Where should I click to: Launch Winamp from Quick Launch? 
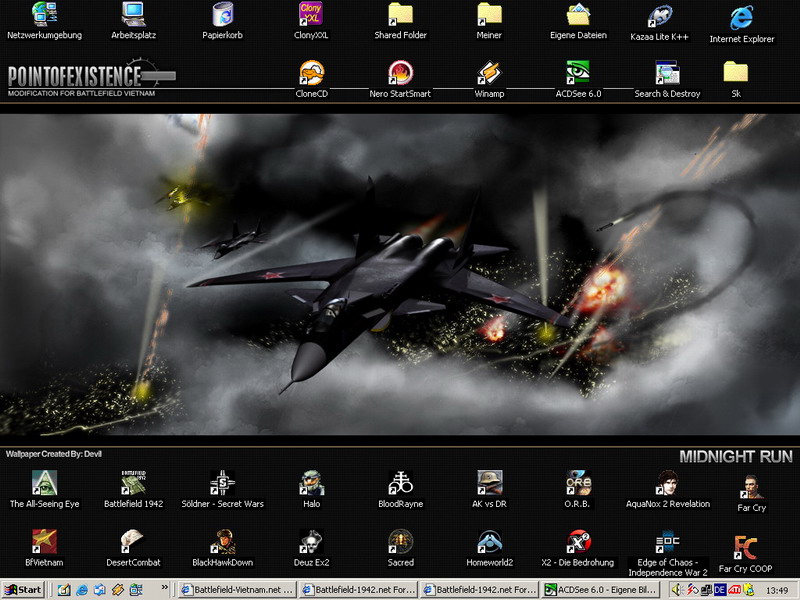[118, 590]
